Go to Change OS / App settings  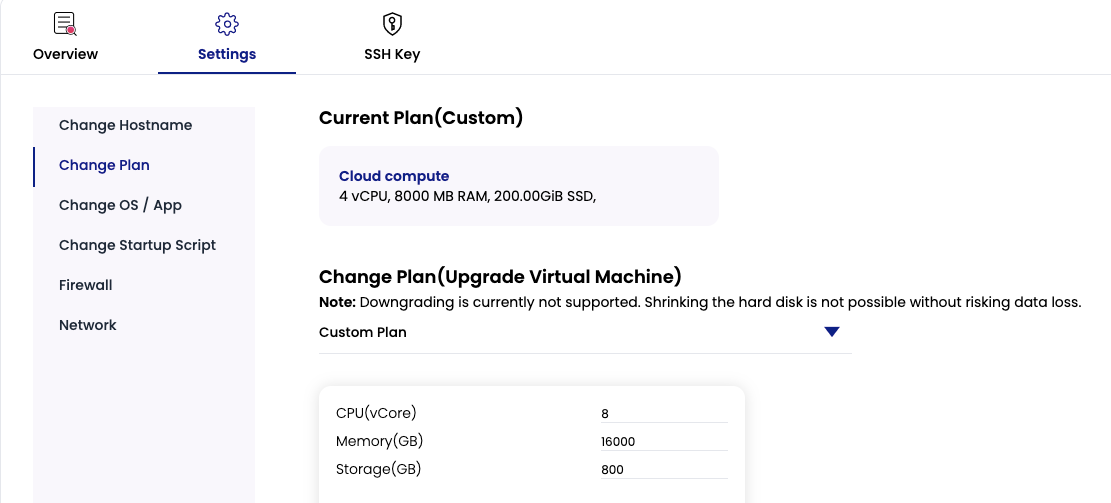[120, 205]
